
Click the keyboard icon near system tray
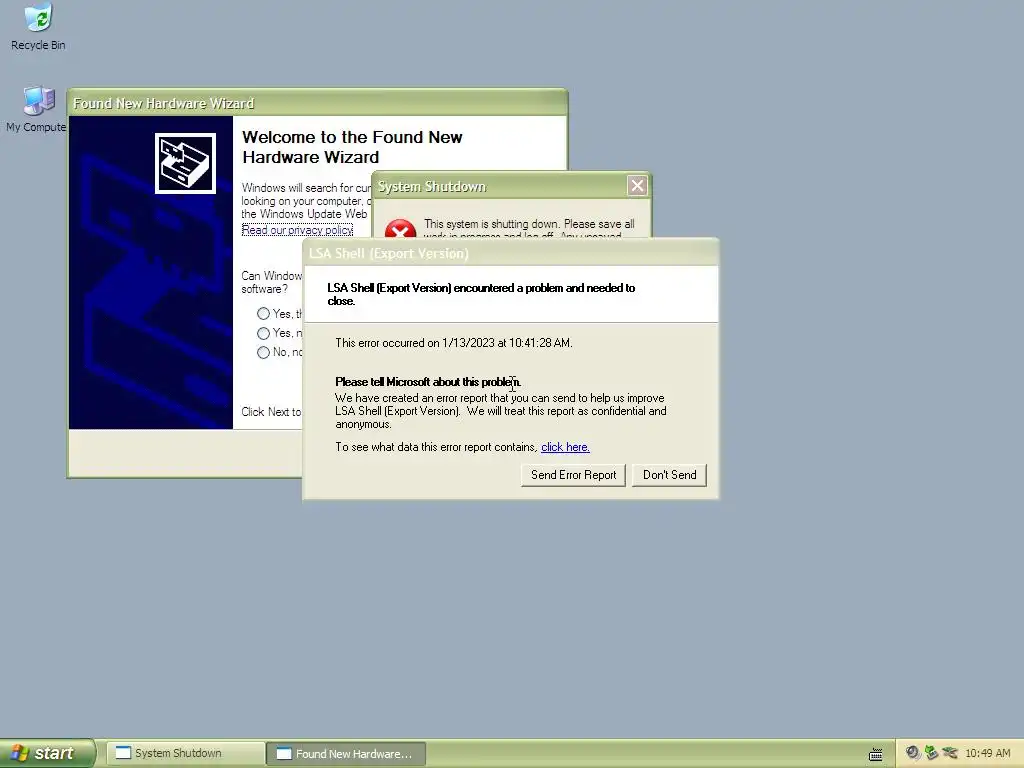876,754
